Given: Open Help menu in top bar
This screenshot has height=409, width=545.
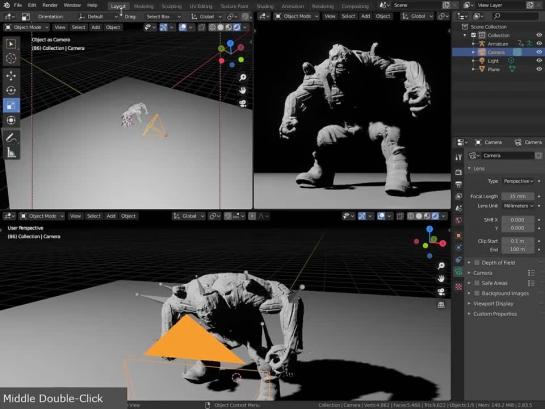Looking at the screenshot, I should click(92, 5).
